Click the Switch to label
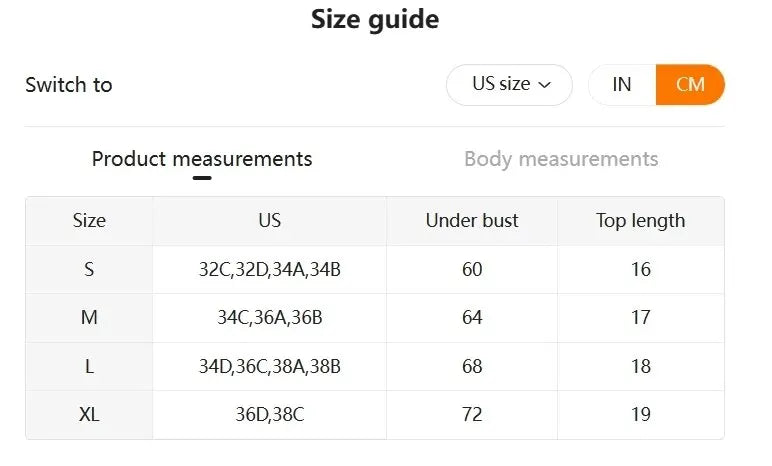The image size is (772, 466). [69, 85]
